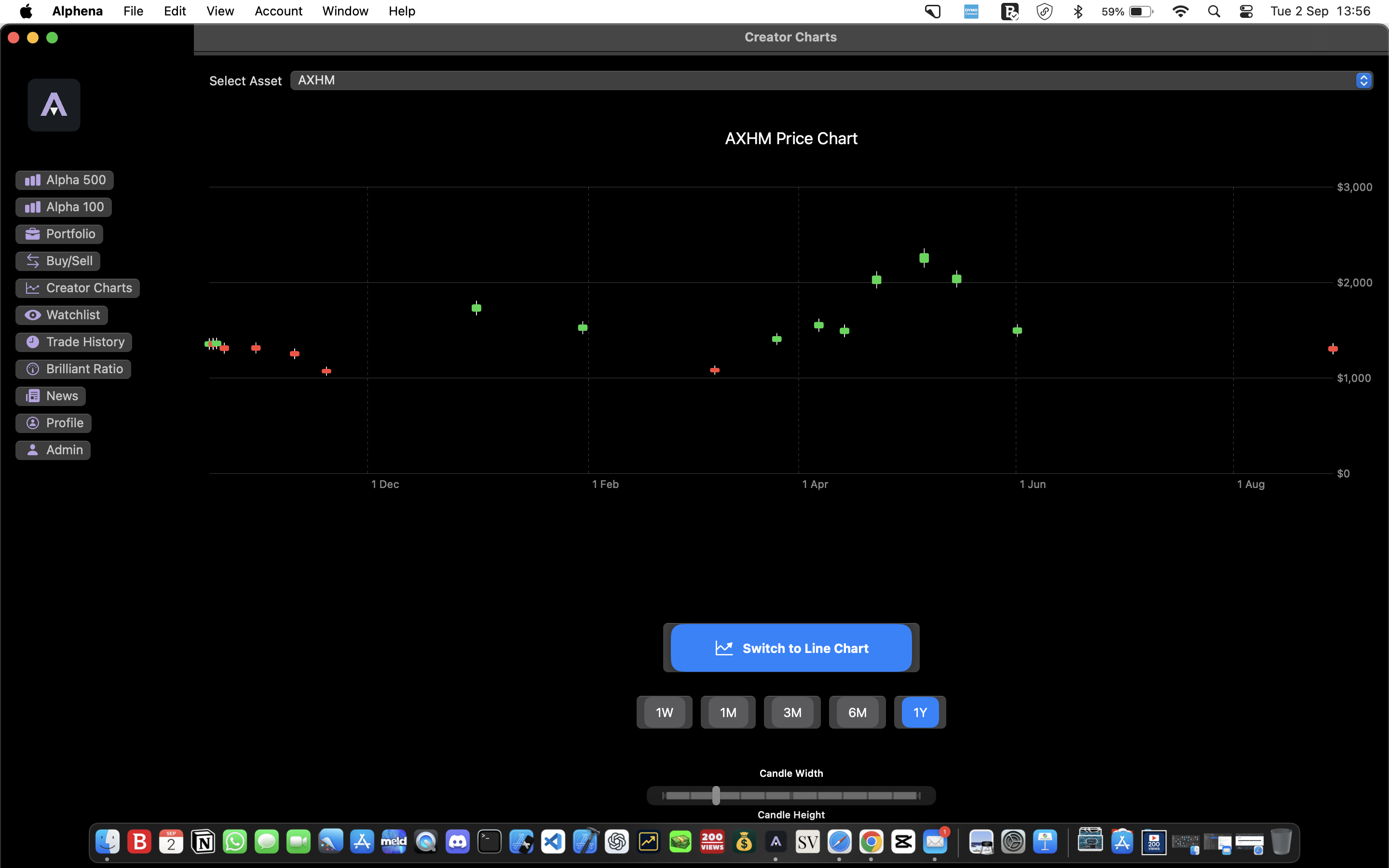Screen dimensions: 1389x868
Task: Launch Notion from the dock
Action: point(203,841)
